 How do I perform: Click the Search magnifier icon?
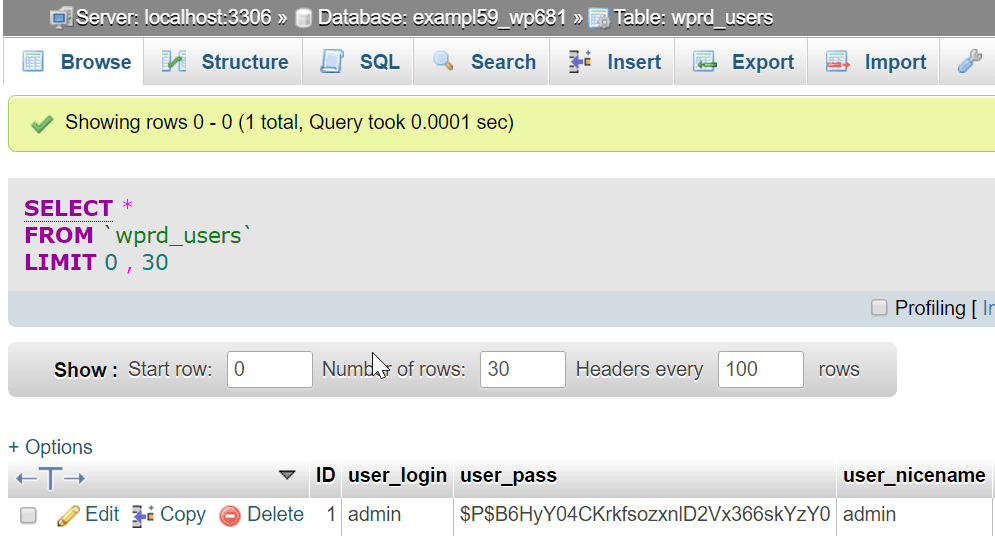coord(444,62)
